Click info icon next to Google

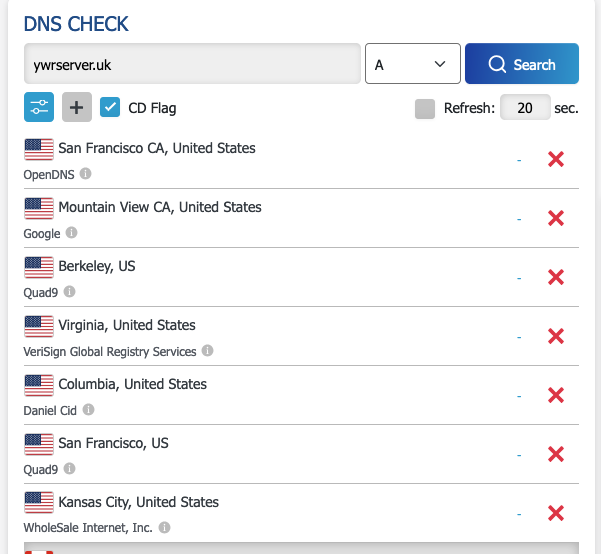(x=71, y=232)
